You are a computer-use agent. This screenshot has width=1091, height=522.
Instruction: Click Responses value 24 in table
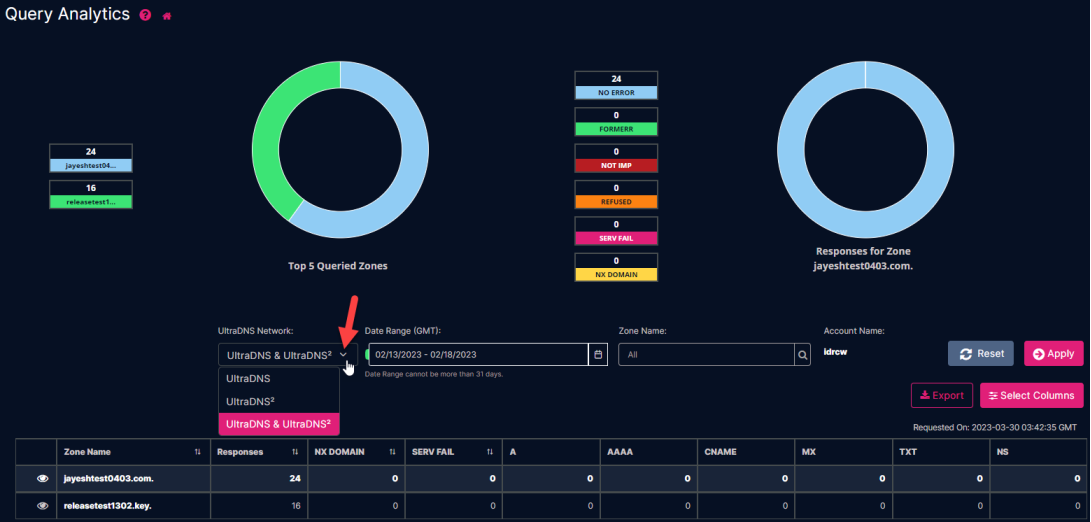(x=295, y=479)
